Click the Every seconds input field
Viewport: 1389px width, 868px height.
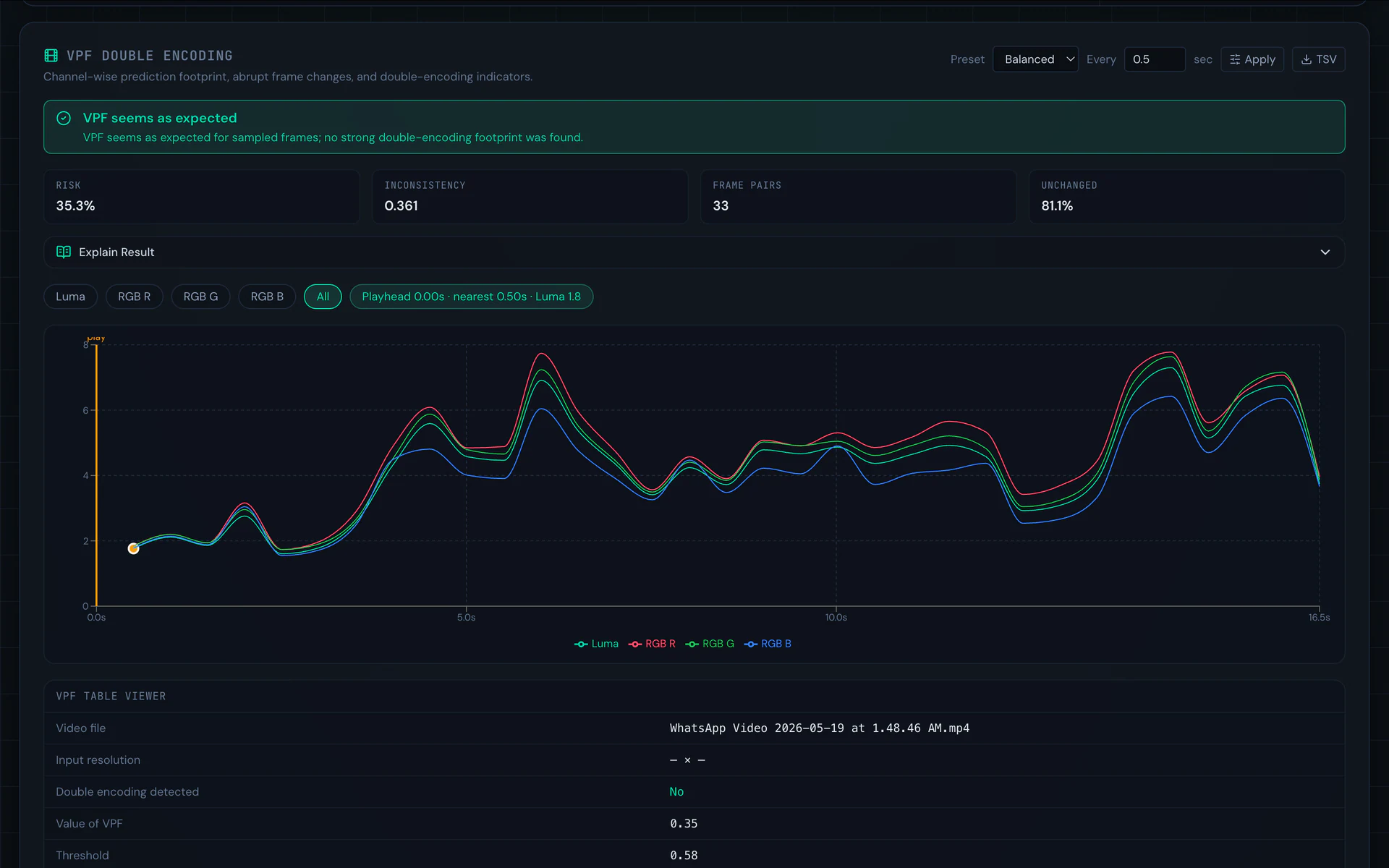1155,59
